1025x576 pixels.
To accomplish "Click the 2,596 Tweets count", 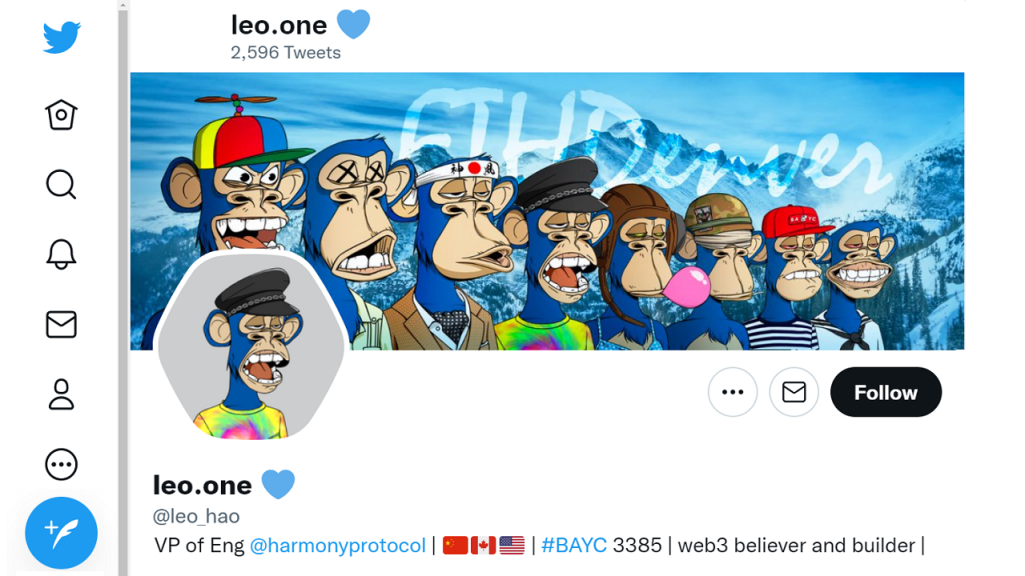I will click(x=286, y=52).
